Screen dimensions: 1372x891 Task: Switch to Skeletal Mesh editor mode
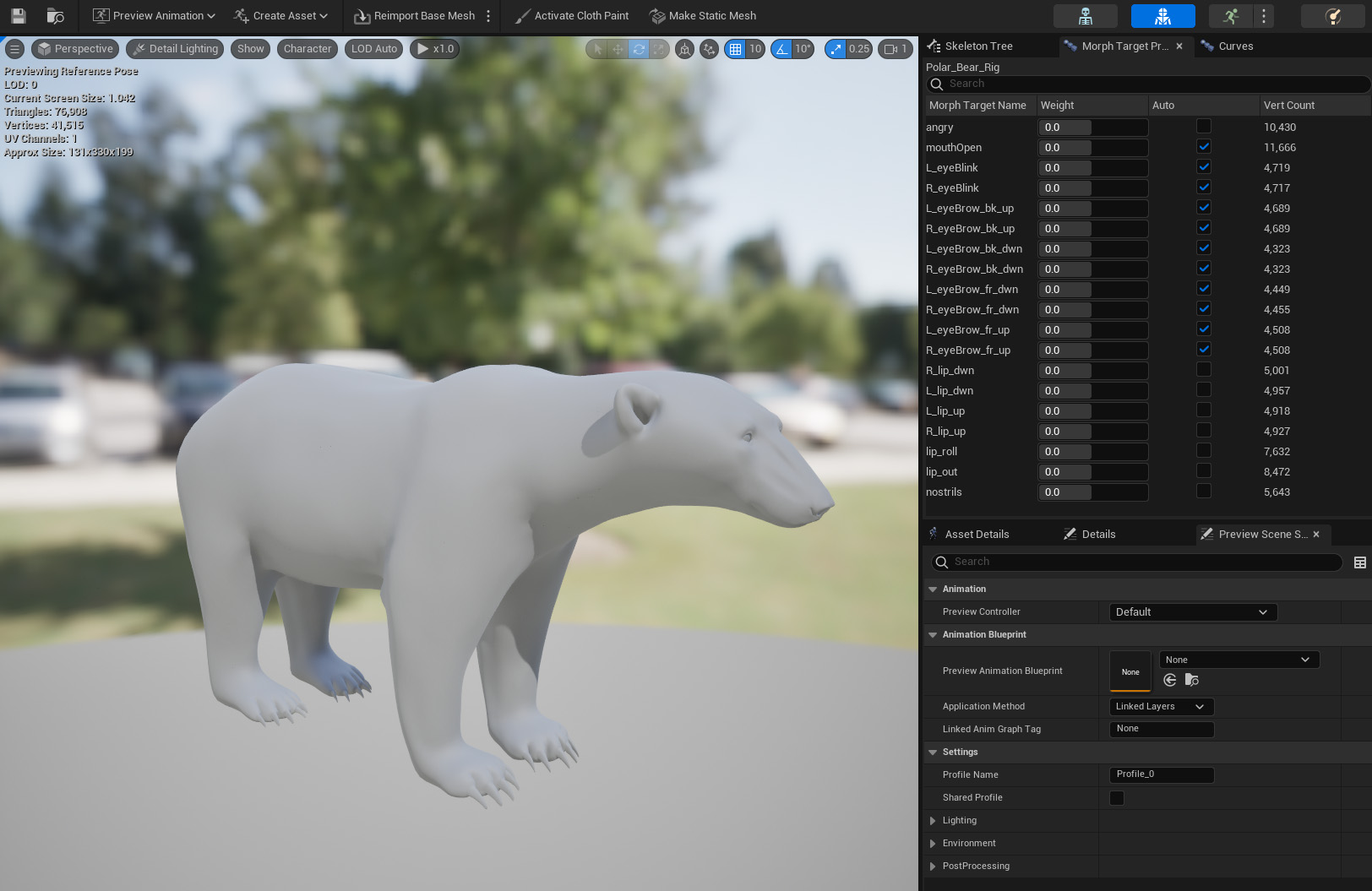point(1163,16)
